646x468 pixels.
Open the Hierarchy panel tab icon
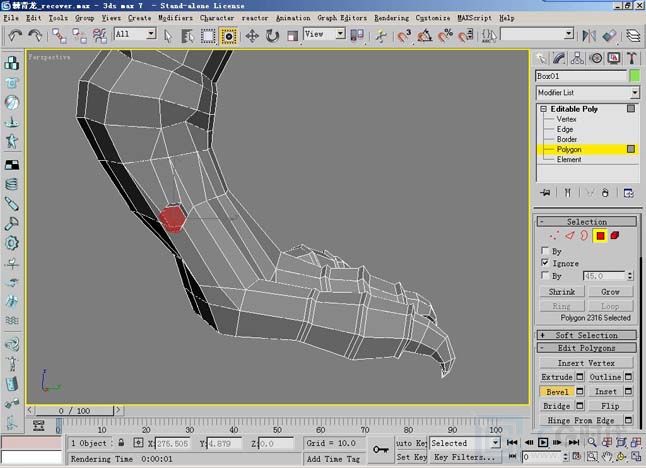click(x=577, y=58)
